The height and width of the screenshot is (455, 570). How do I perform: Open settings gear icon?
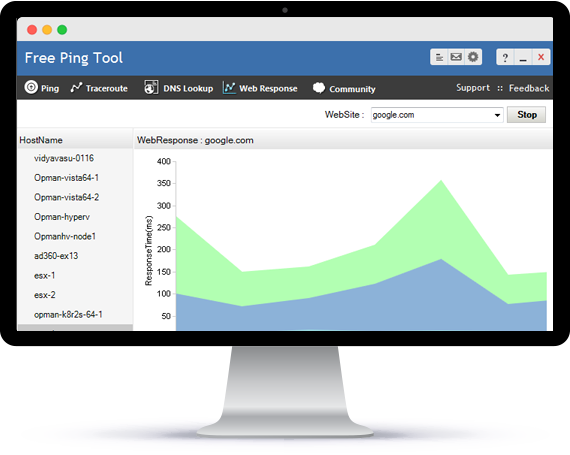point(473,57)
